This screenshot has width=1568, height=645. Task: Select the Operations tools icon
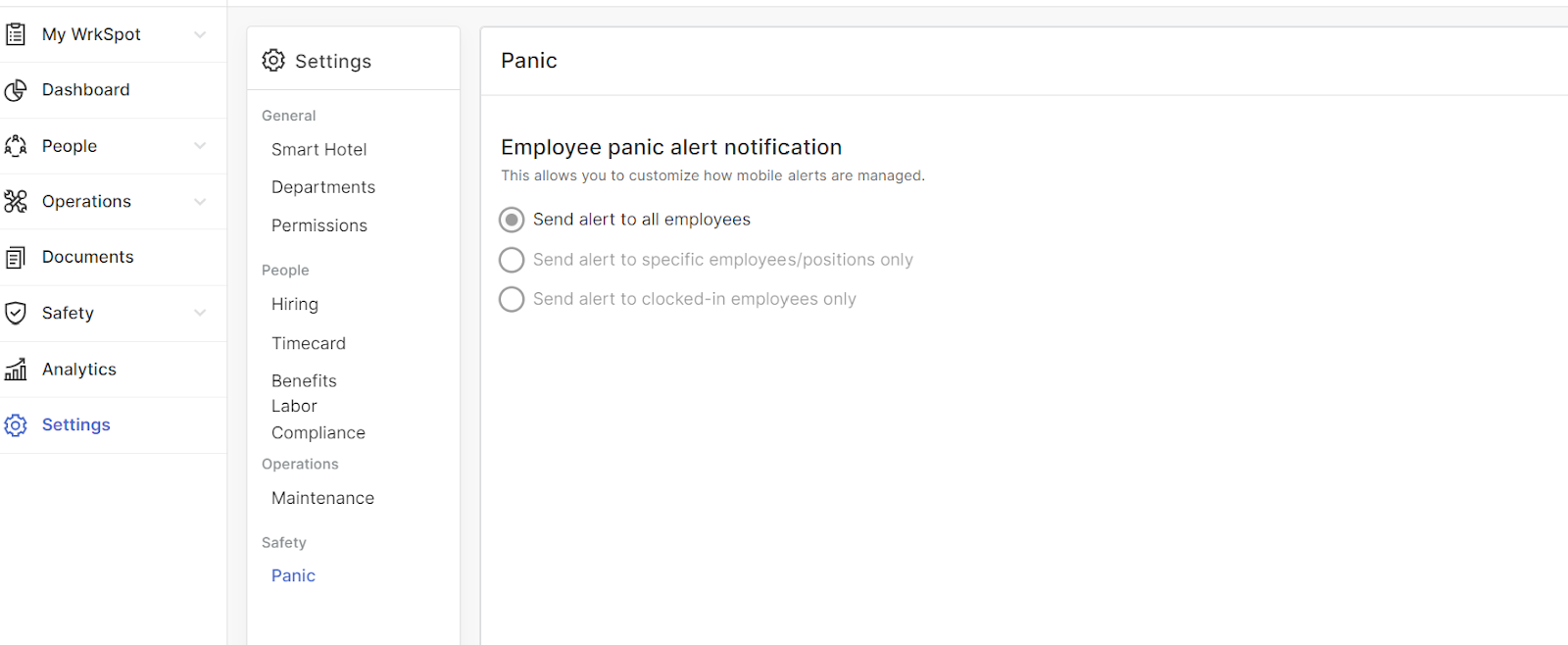16,201
